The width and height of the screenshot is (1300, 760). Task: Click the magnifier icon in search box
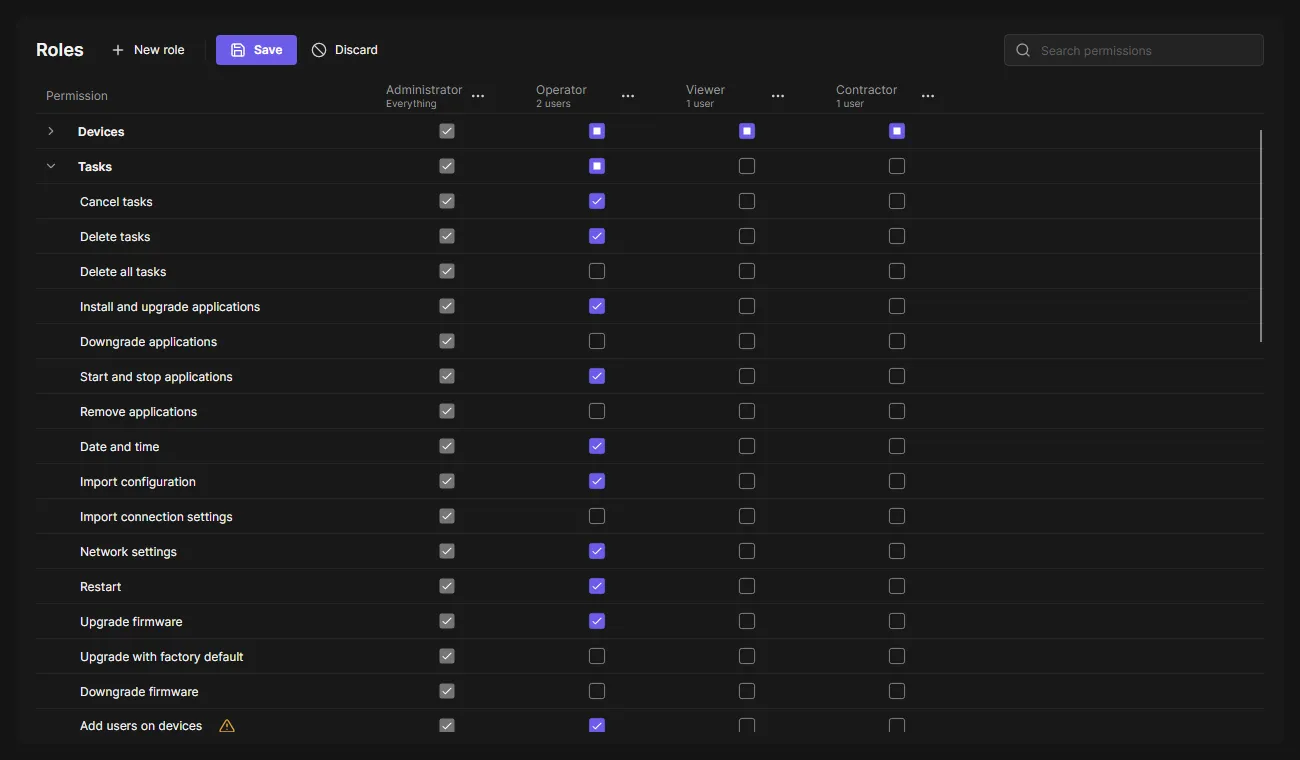tap(1023, 50)
